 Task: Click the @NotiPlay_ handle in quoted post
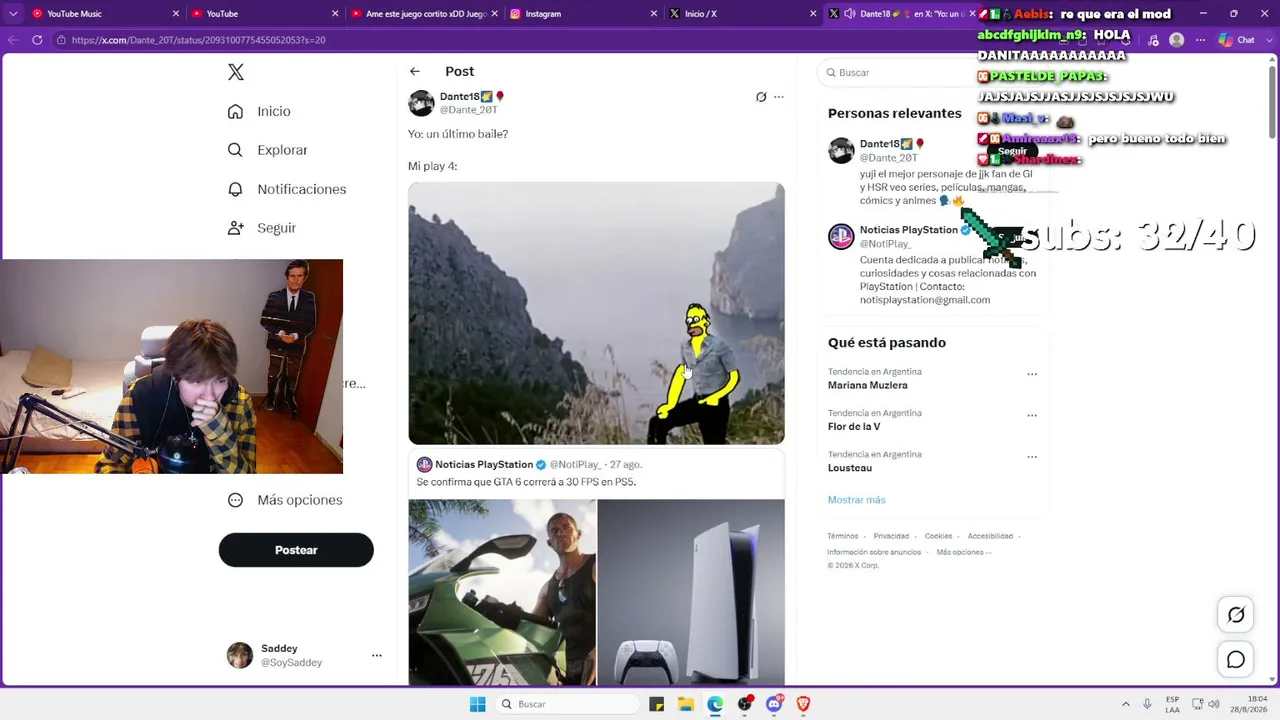click(575, 465)
